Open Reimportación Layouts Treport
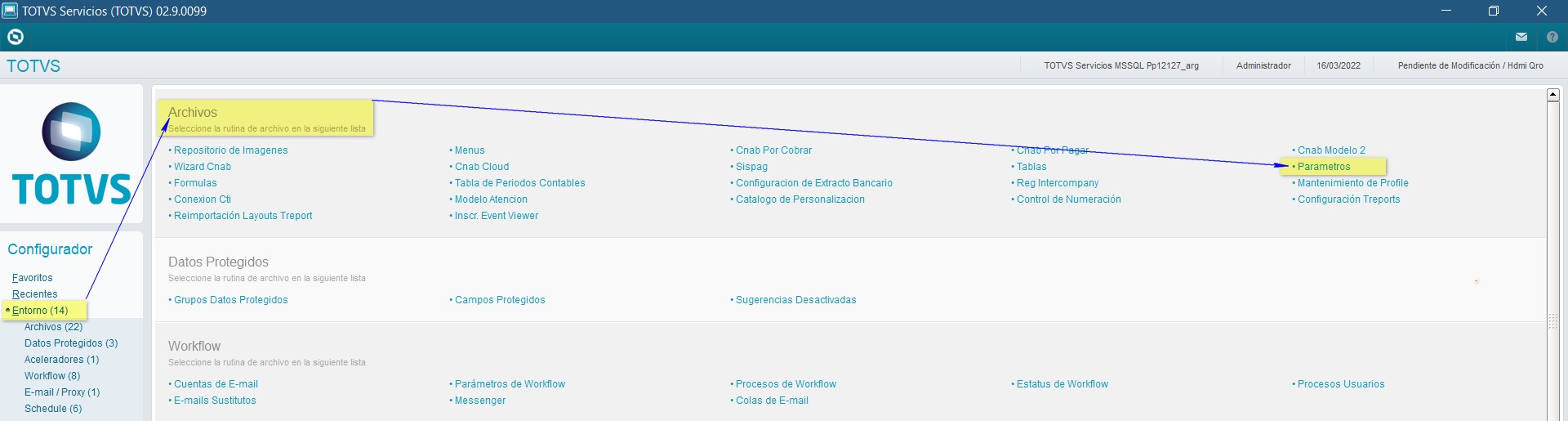 tap(243, 216)
